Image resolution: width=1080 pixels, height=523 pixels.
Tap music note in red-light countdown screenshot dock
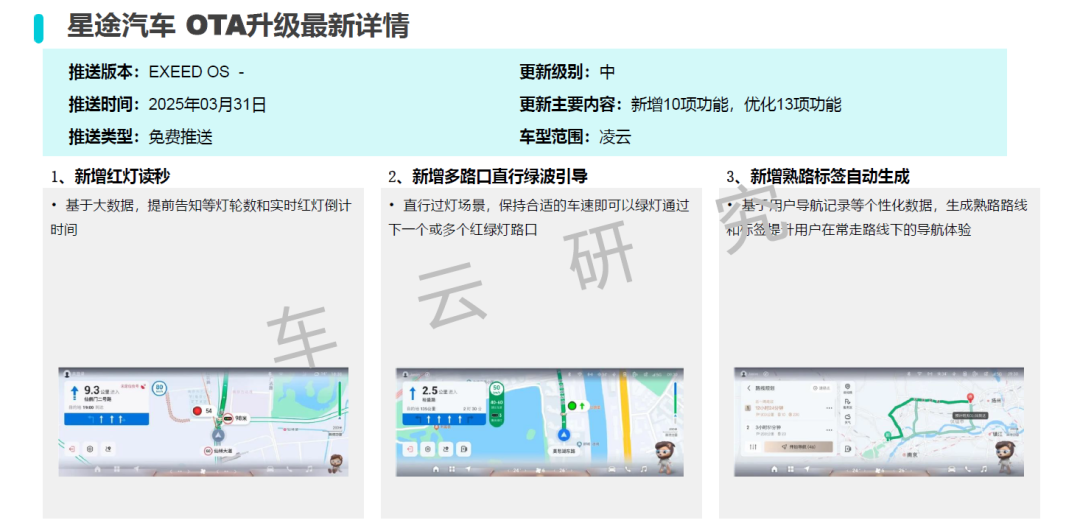click(x=309, y=469)
